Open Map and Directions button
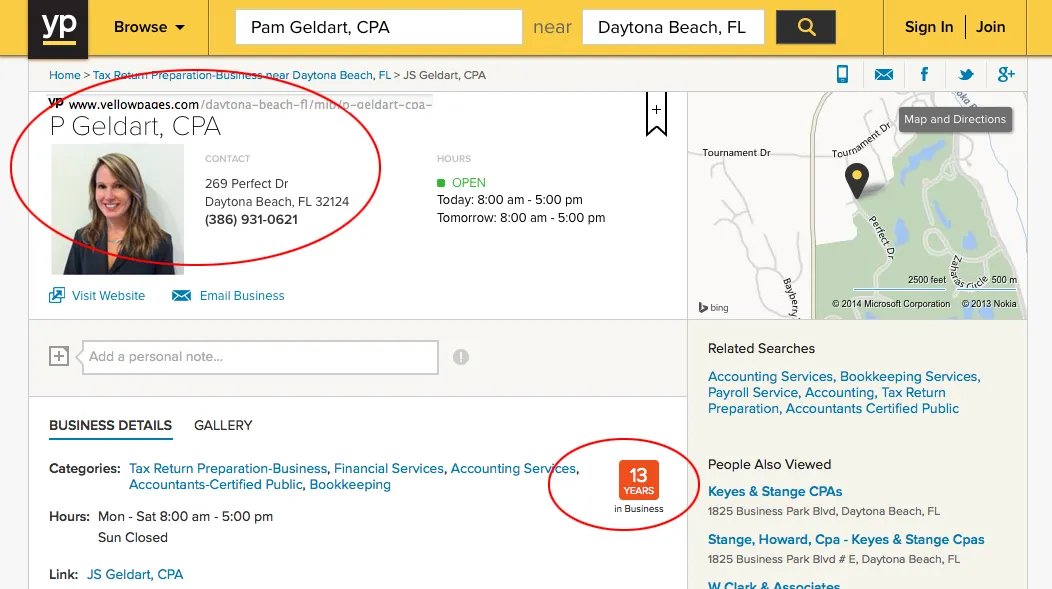The height and width of the screenshot is (589, 1052). tap(955, 119)
